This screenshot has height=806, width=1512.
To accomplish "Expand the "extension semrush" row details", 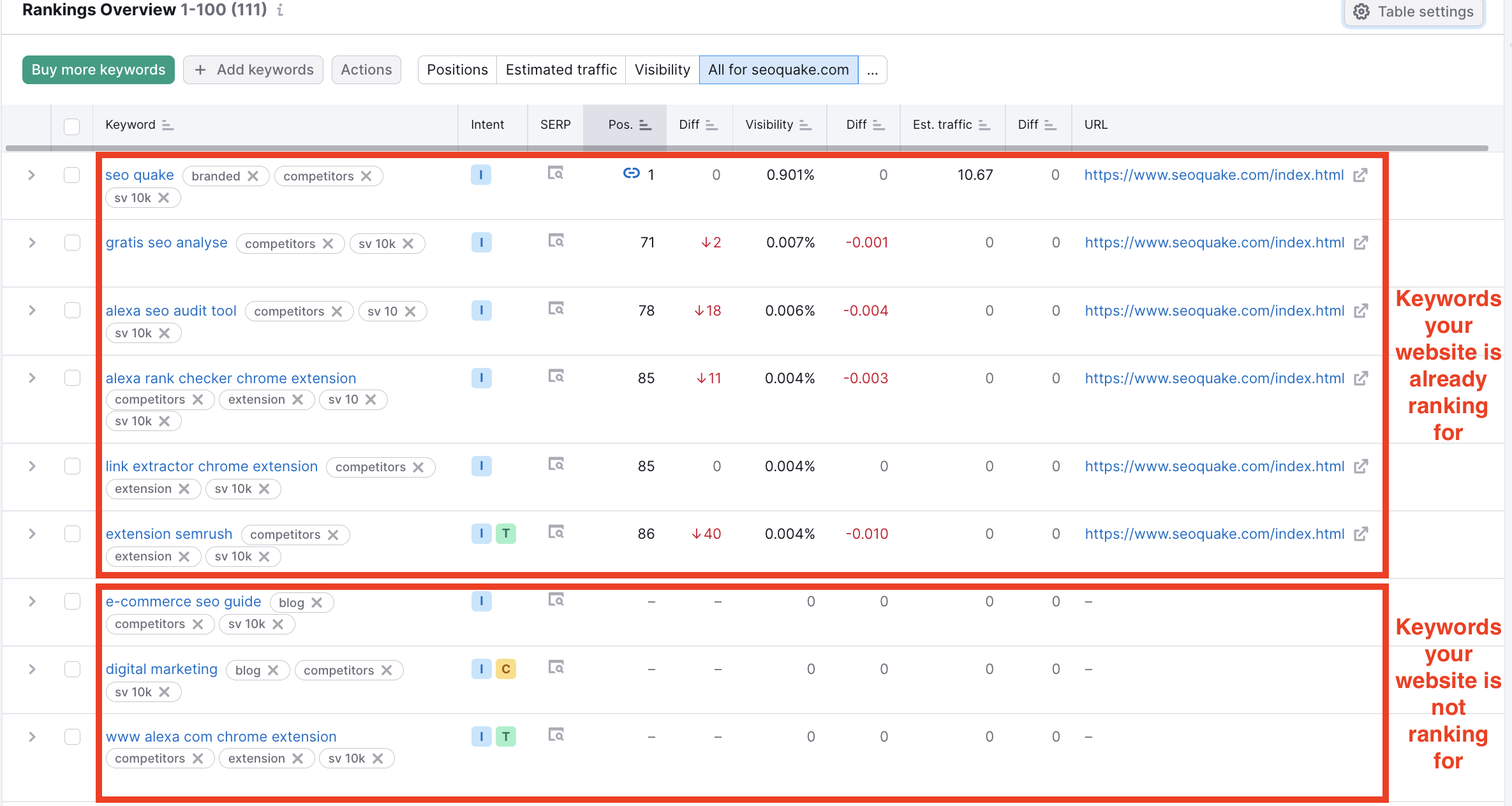I will (x=31, y=534).
